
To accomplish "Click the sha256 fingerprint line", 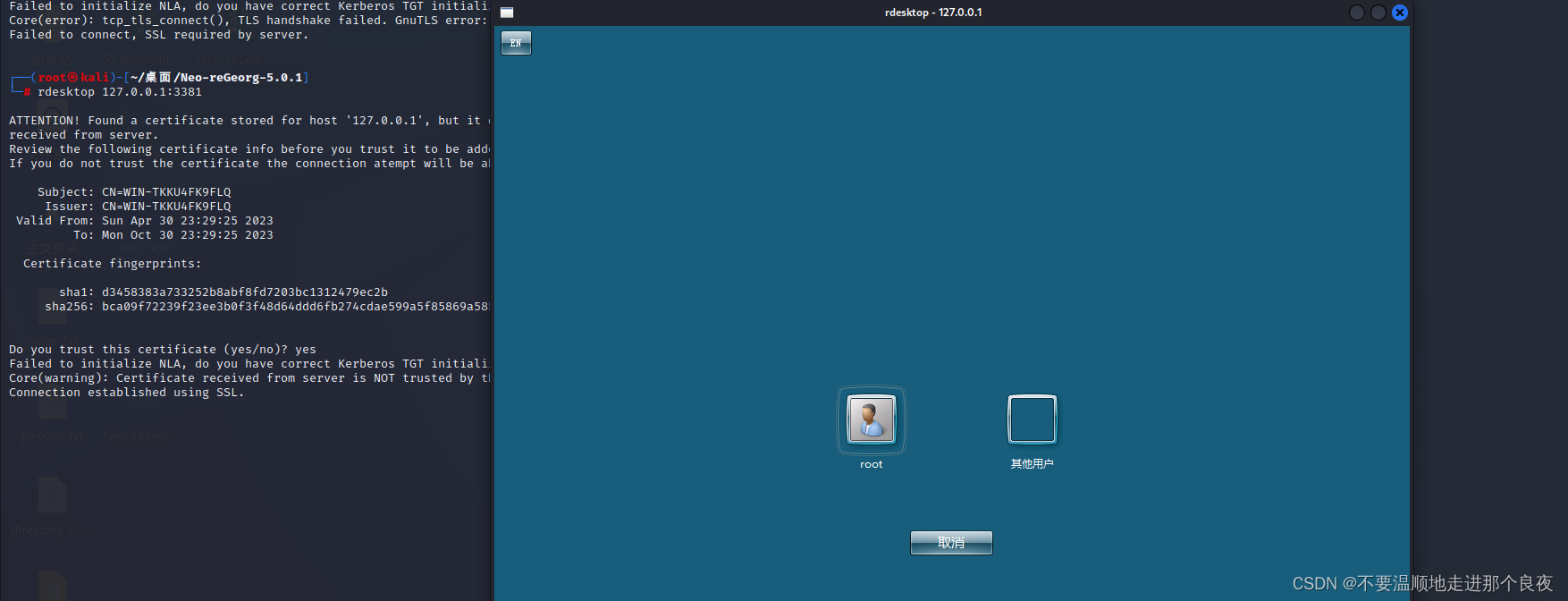I will pos(267,307).
